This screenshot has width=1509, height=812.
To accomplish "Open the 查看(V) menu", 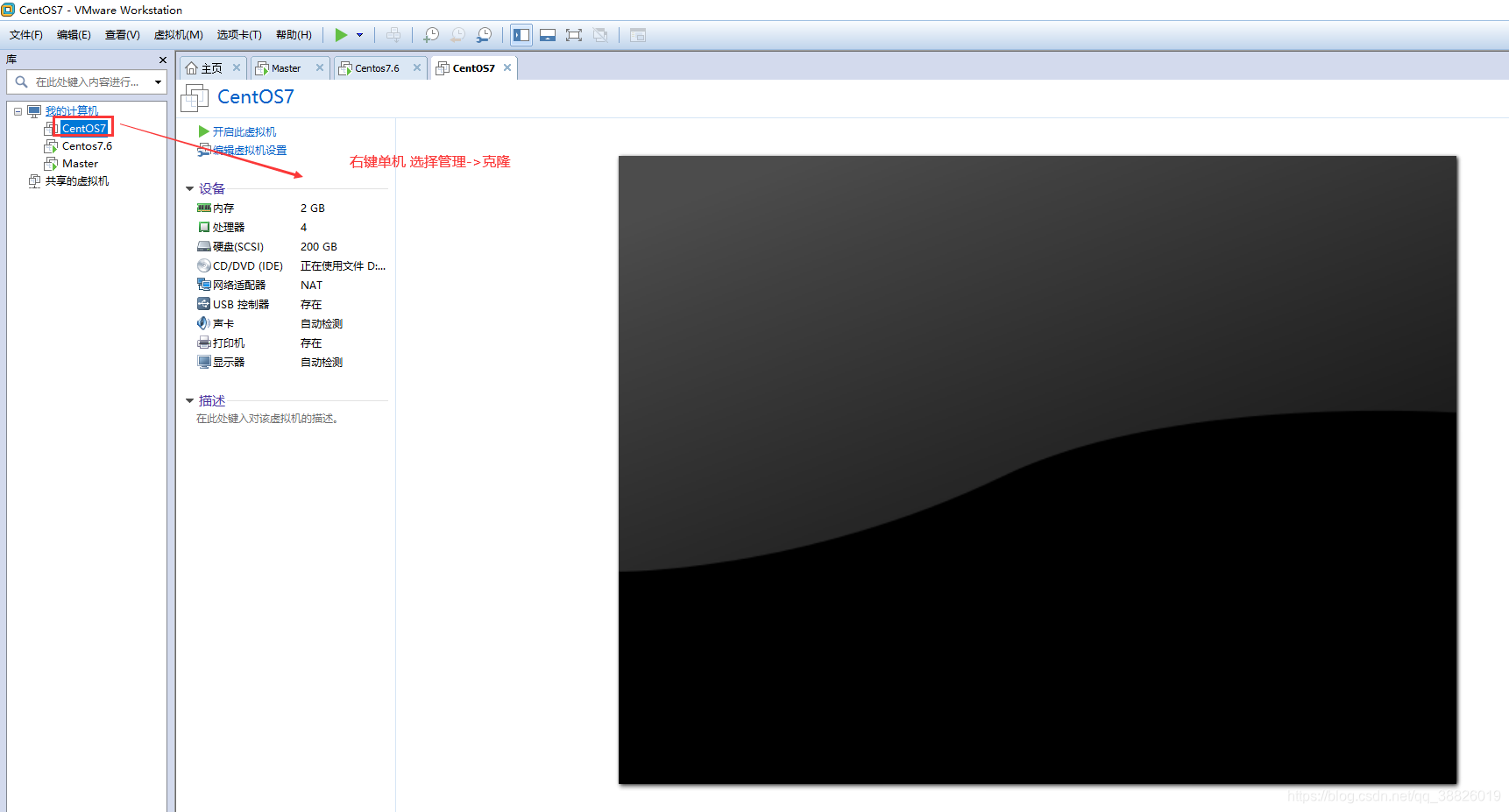I will pos(123,35).
